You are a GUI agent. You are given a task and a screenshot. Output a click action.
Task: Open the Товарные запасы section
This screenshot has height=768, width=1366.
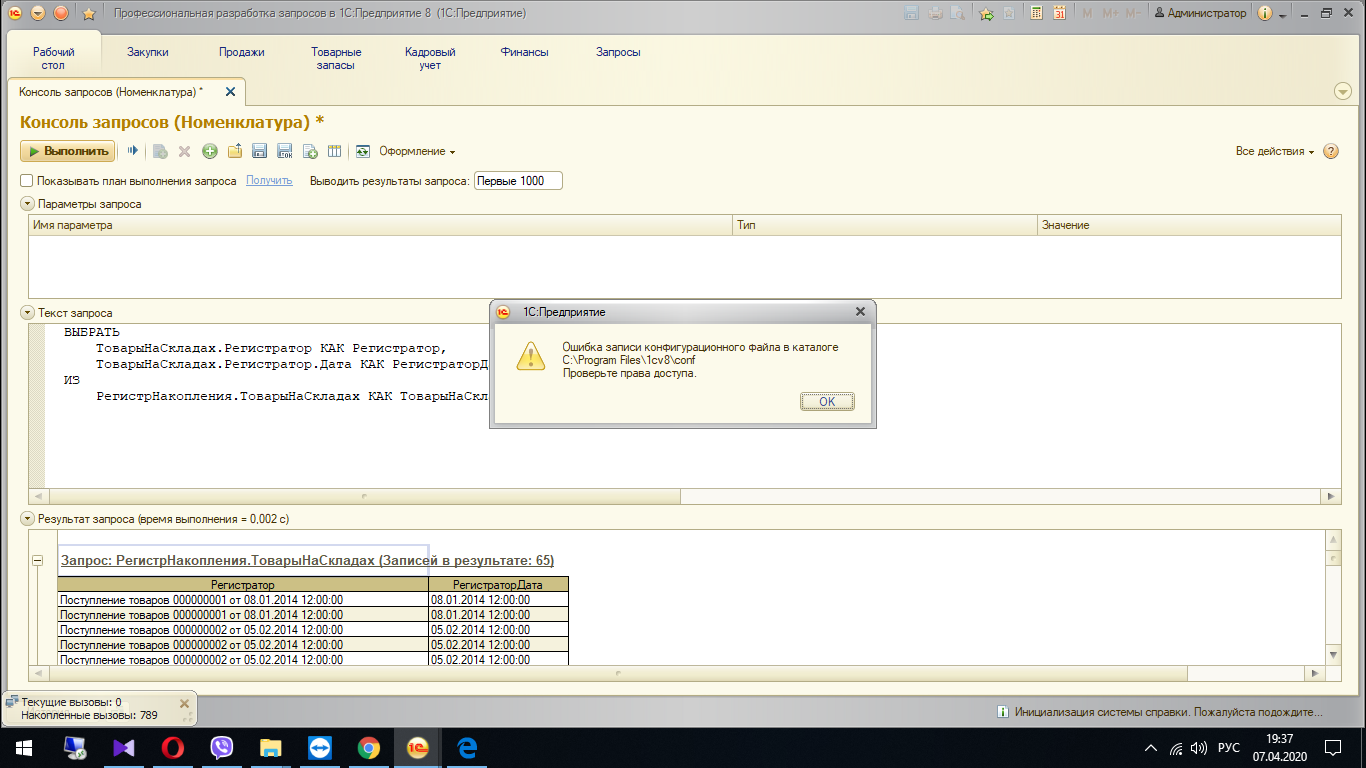click(336, 58)
